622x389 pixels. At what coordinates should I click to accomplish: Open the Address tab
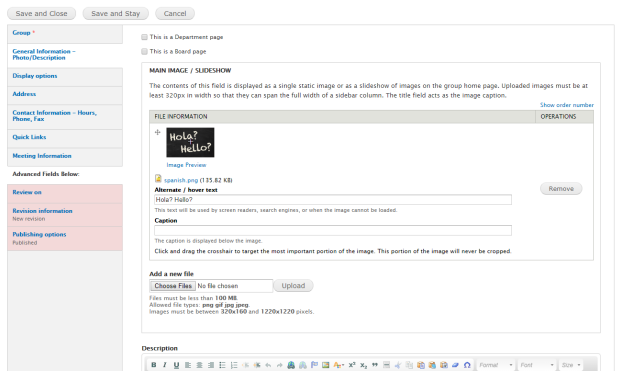[x=65, y=94]
